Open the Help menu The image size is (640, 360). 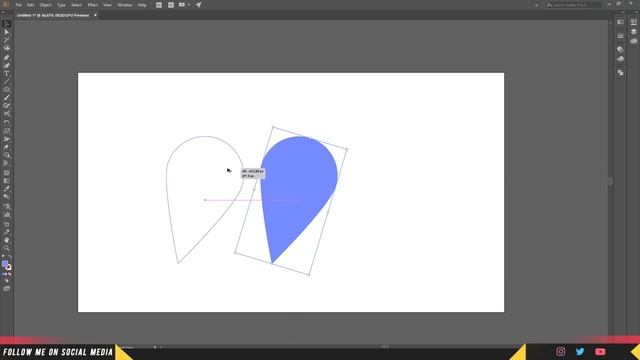[x=142, y=5]
